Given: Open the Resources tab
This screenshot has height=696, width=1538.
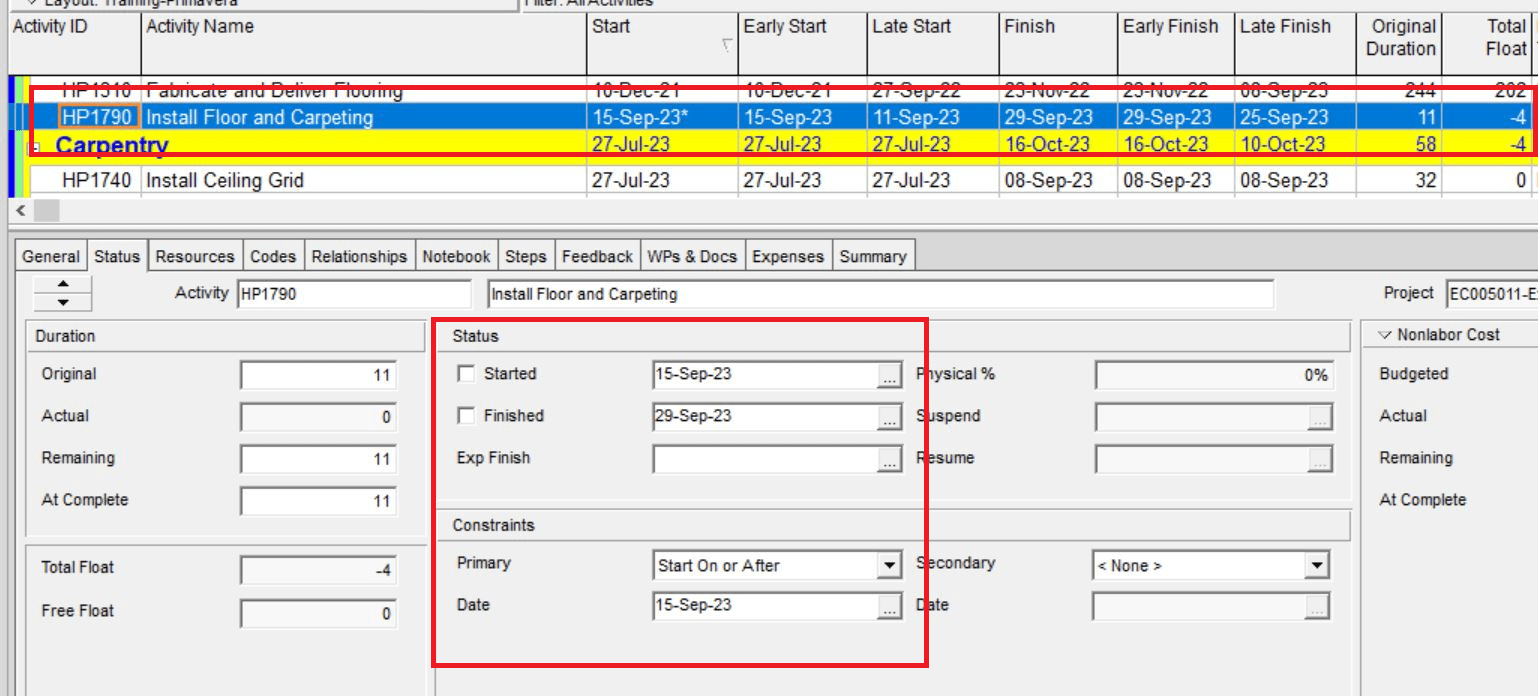Looking at the screenshot, I should tap(195, 257).
